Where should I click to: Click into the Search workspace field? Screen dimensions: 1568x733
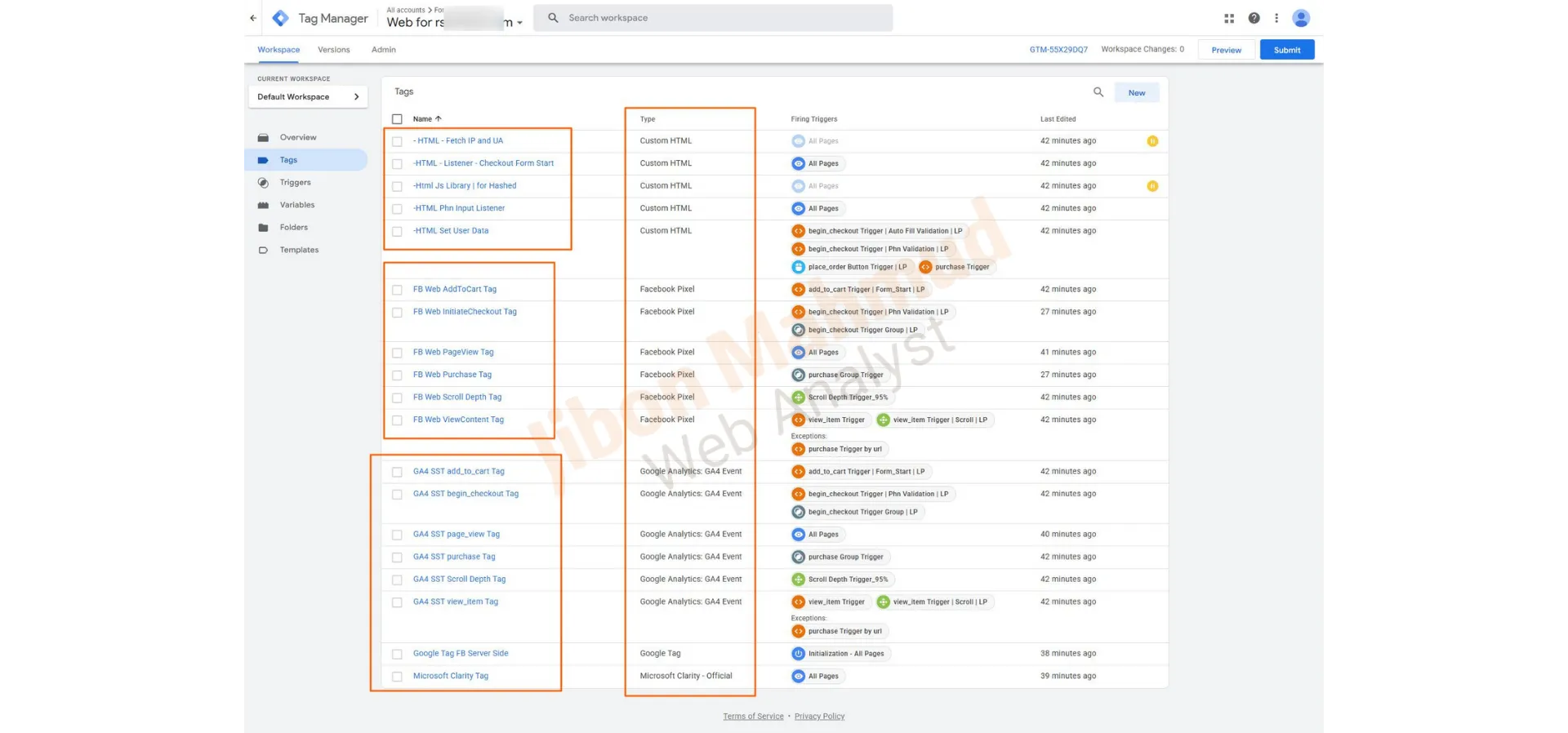tap(719, 18)
